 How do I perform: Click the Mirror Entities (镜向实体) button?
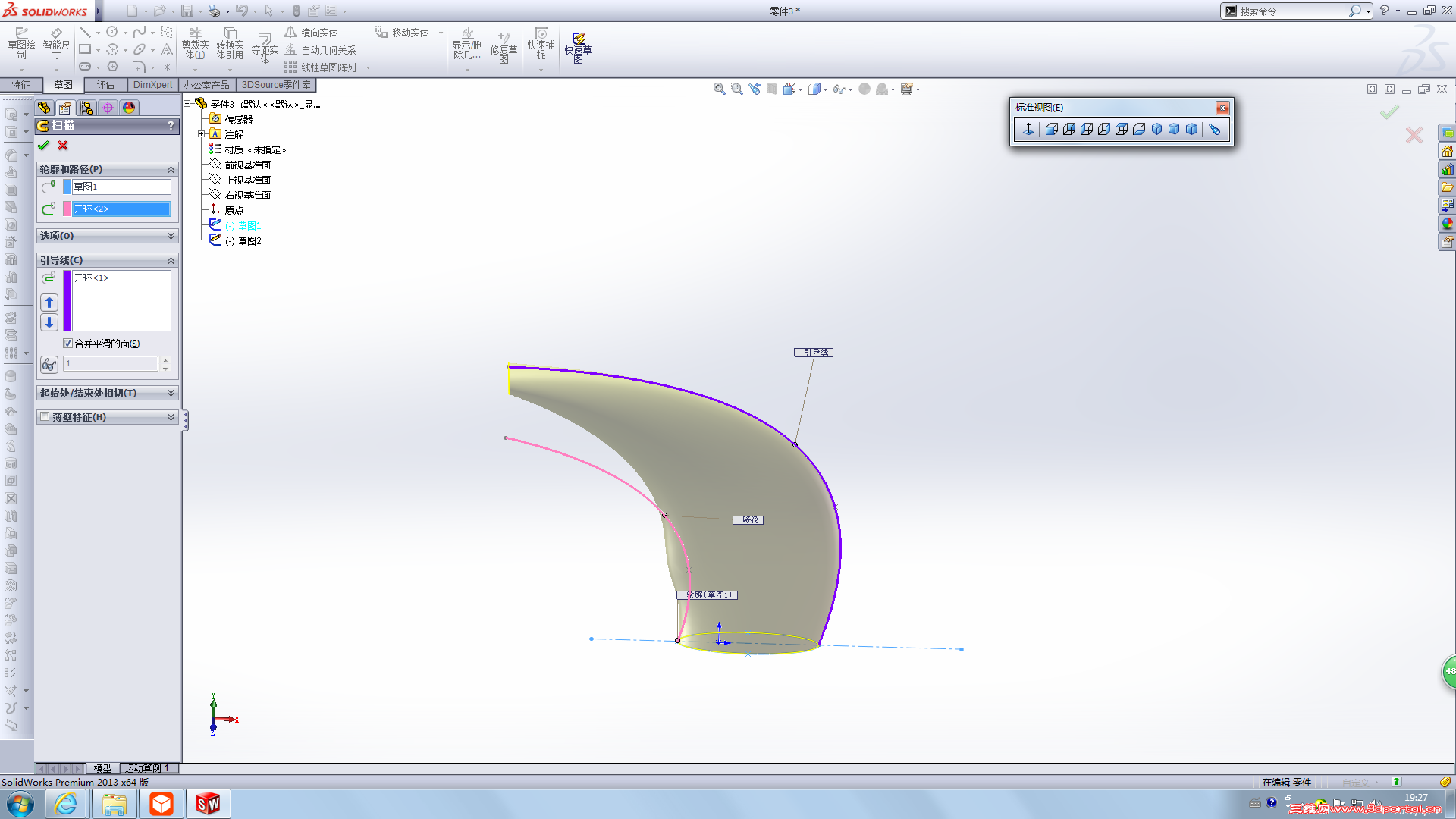311,33
